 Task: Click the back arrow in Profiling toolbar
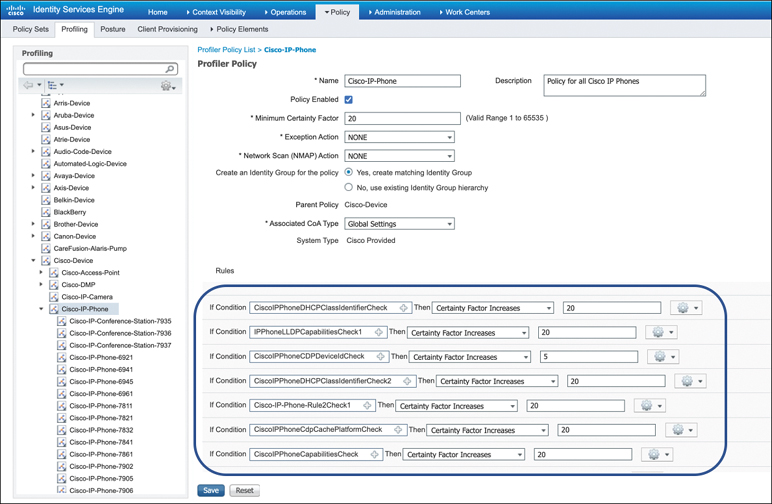28,86
